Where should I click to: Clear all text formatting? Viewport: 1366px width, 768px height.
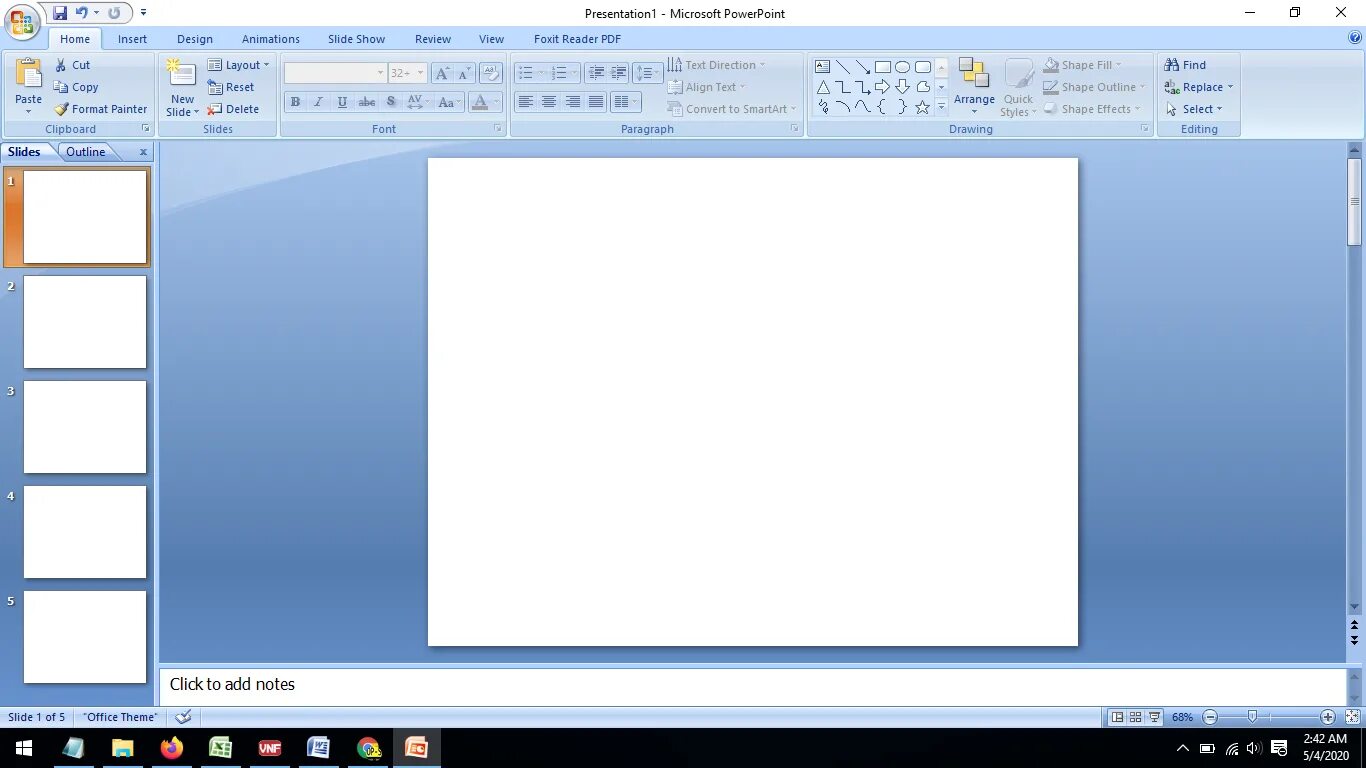tap(491, 73)
